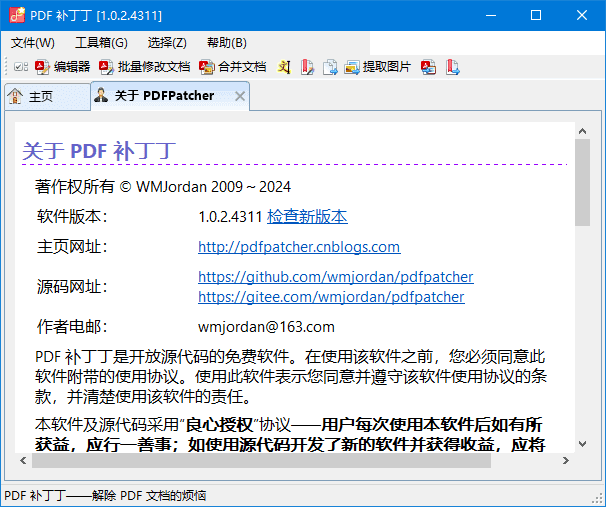The height and width of the screenshot is (507, 606).
Task: Click the vertical scrollbar down arrow
Action: click(583, 446)
